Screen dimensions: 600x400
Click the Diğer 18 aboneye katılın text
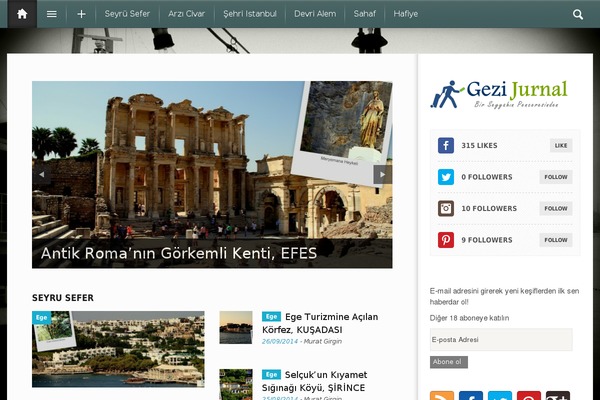(x=469, y=318)
